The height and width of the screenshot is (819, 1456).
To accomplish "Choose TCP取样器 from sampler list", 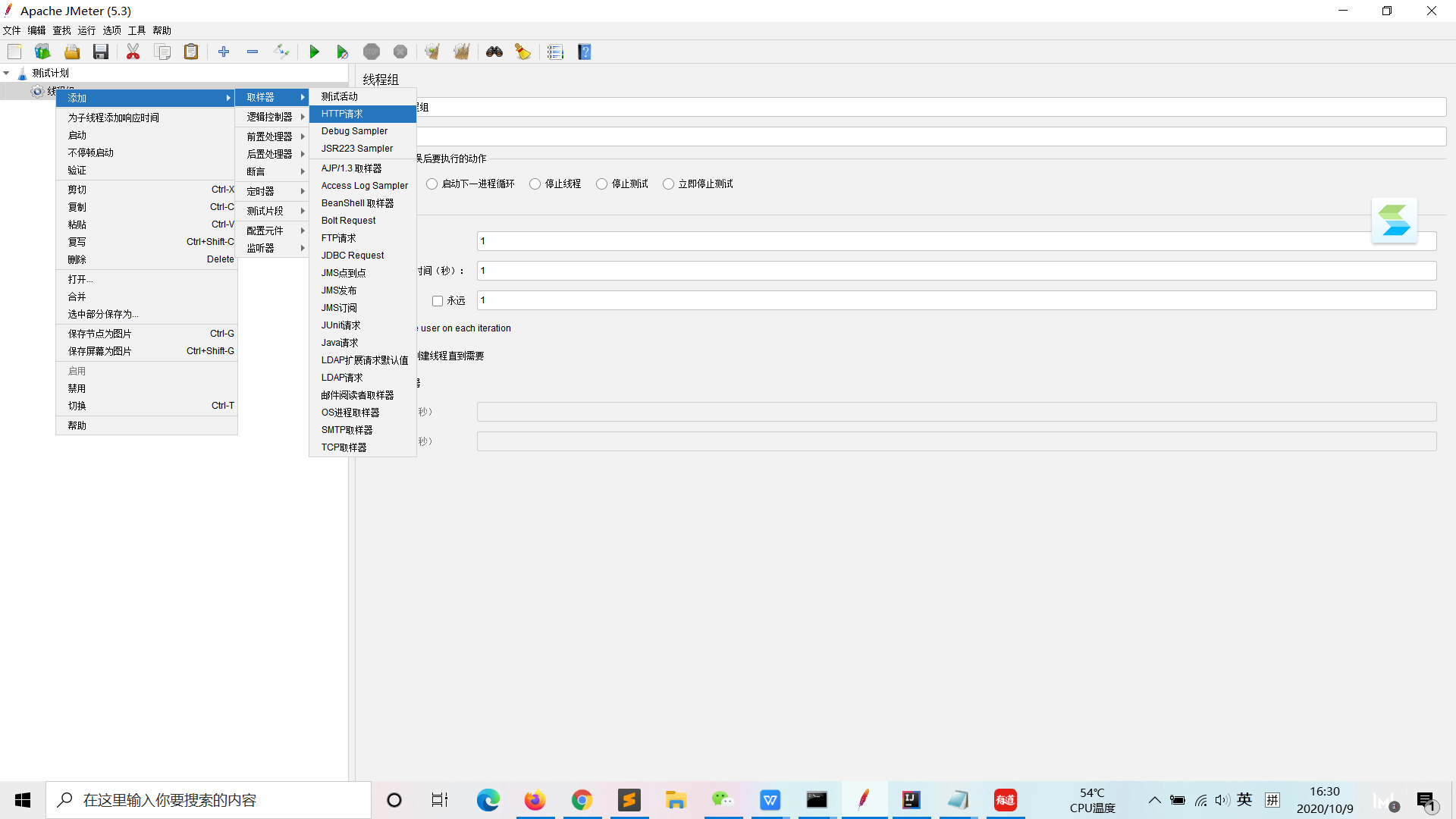I will tap(362, 447).
